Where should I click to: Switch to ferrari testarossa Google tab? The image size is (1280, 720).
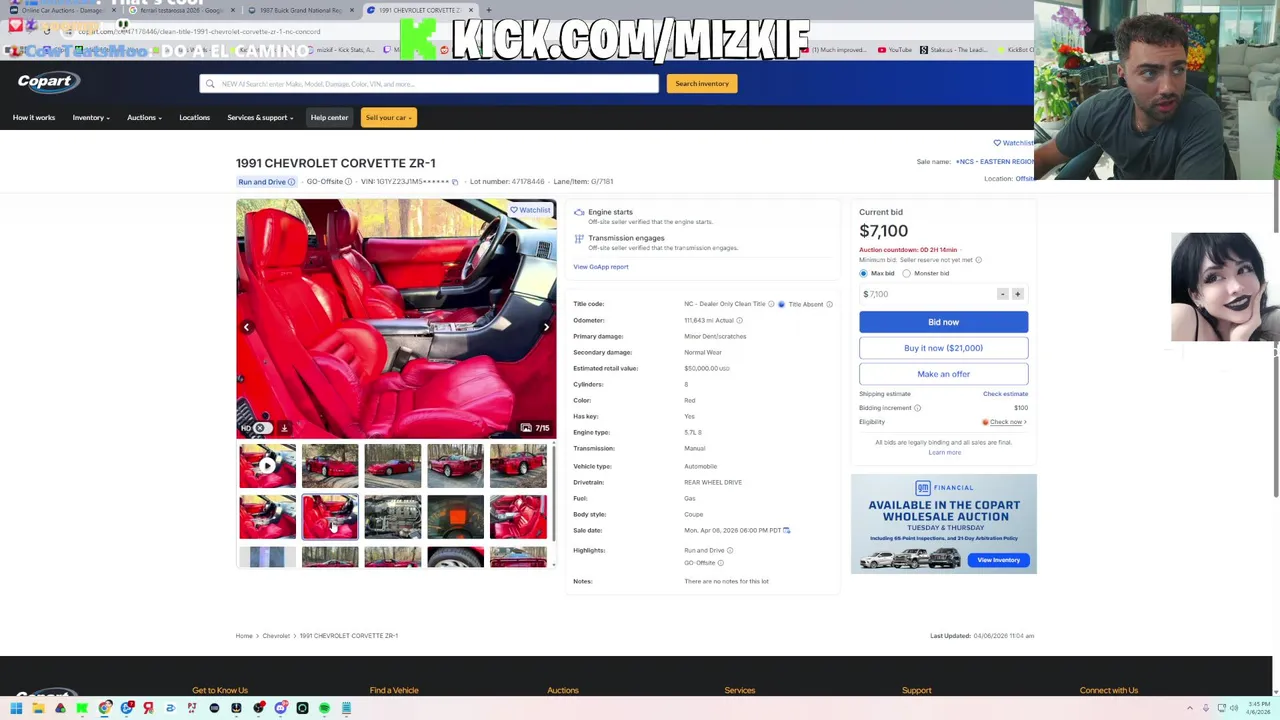pyautogui.click(x=180, y=10)
